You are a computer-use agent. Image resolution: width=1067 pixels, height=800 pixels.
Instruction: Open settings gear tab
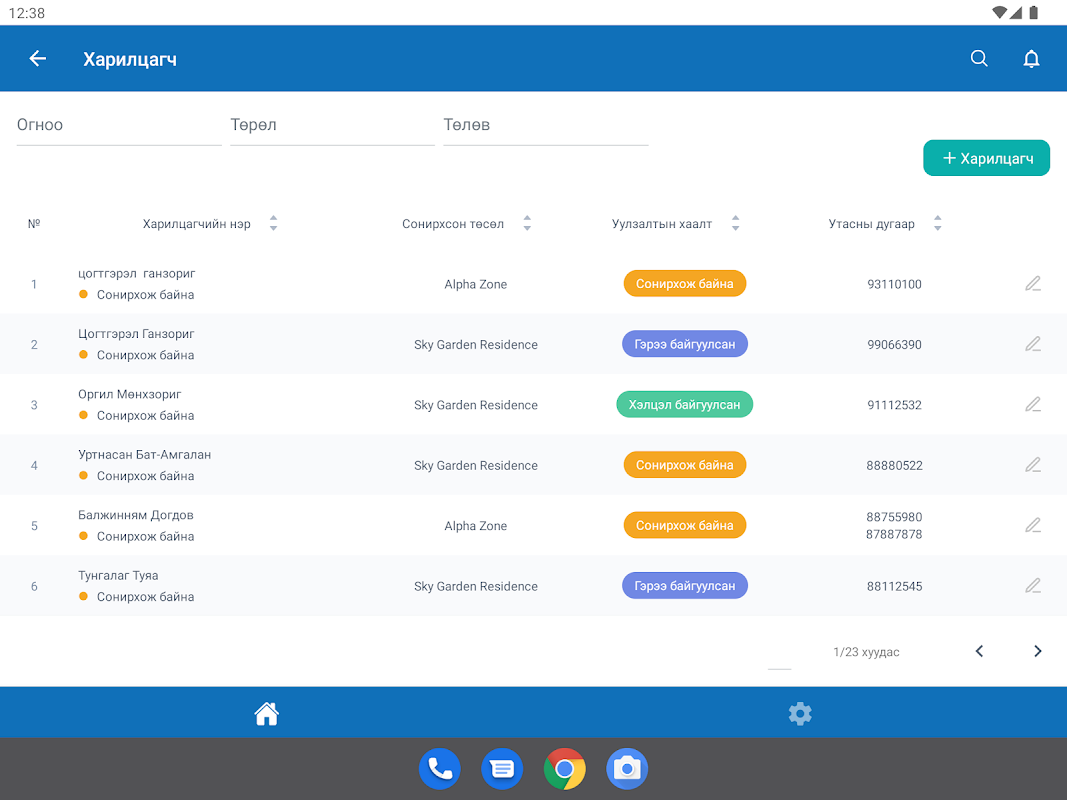(x=800, y=714)
